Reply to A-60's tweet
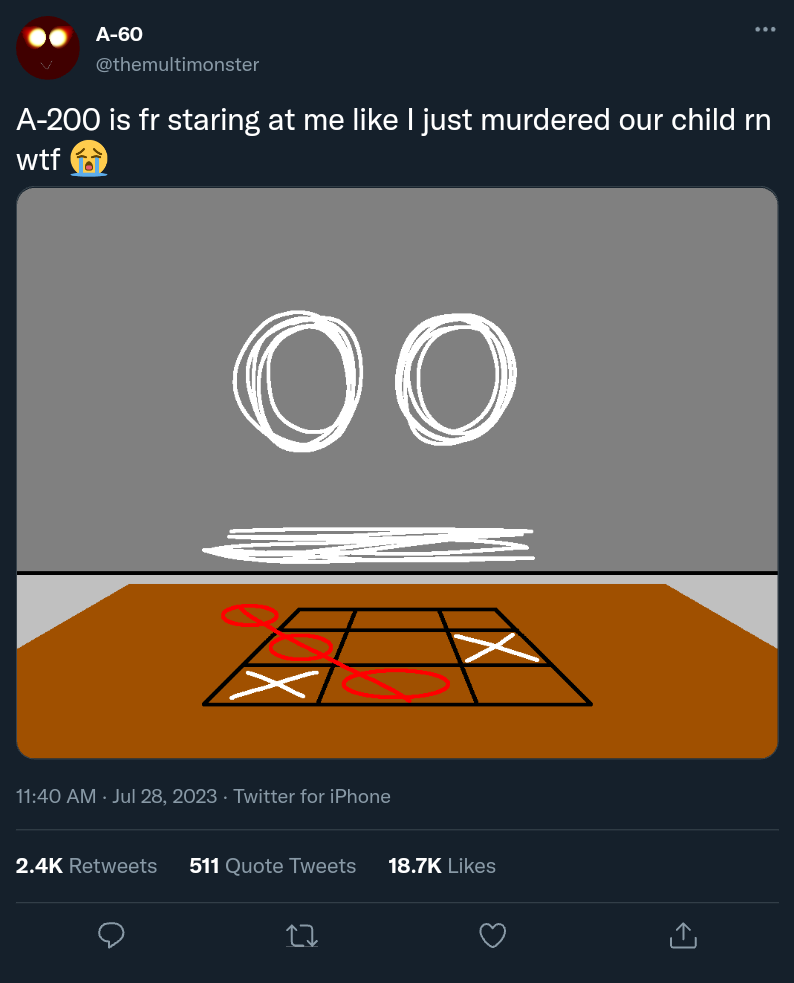 111,935
